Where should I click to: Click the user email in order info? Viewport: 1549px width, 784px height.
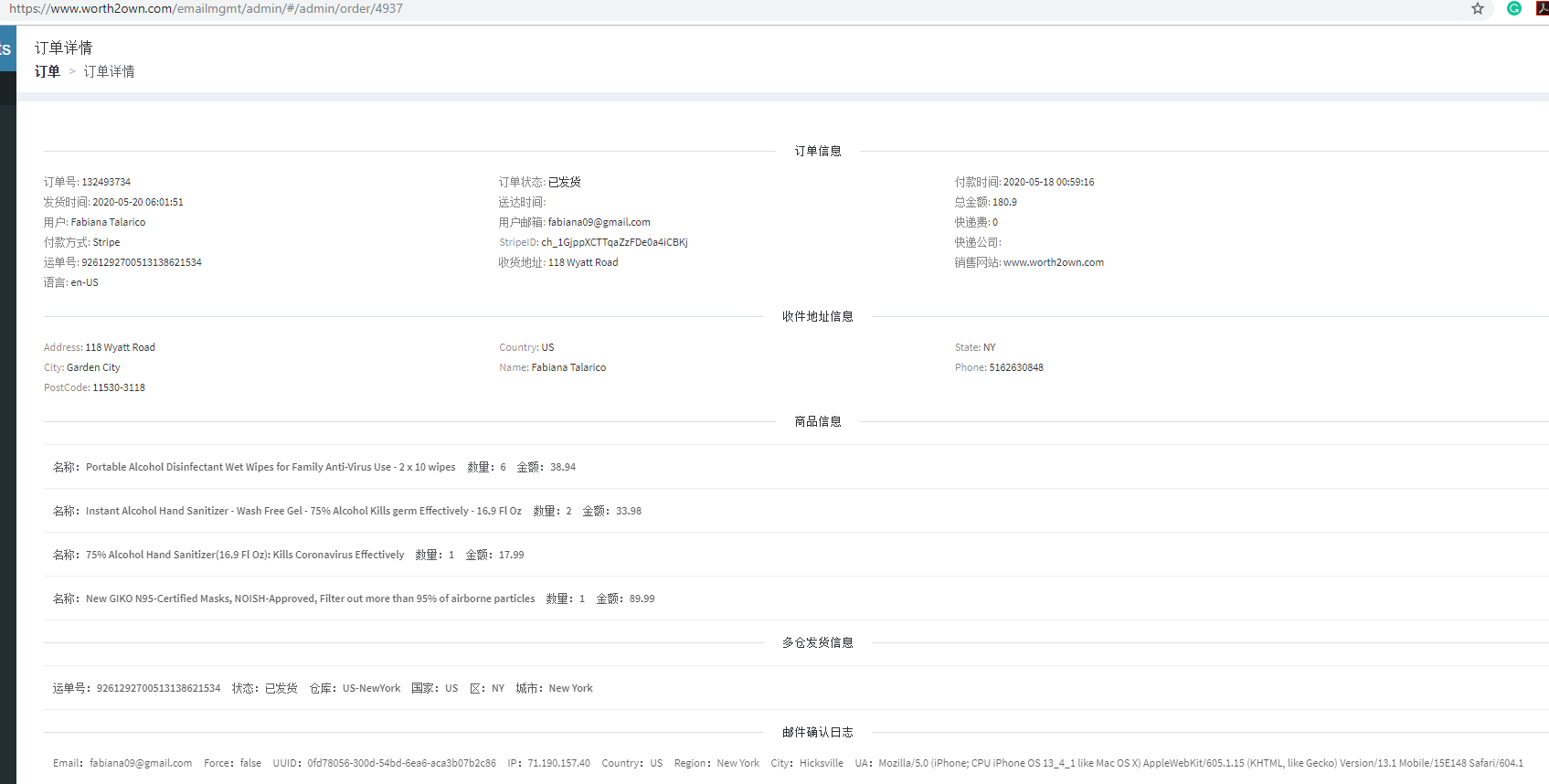[x=599, y=222]
